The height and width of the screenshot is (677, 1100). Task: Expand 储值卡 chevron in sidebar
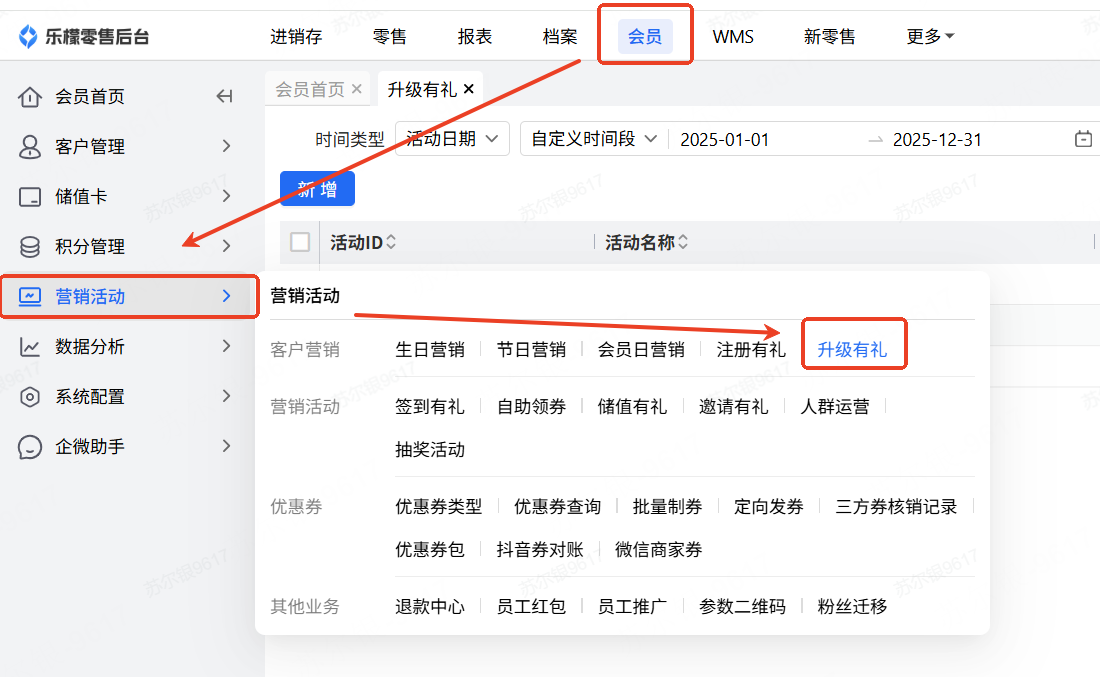(x=226, y=196)
